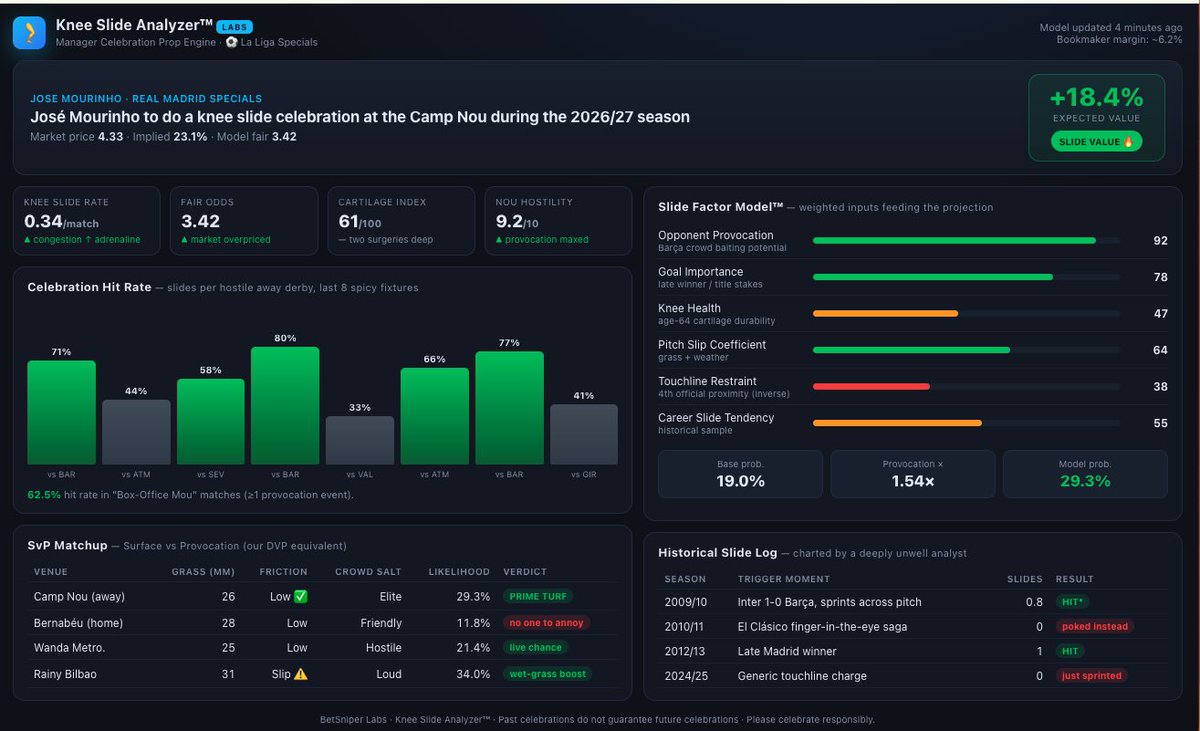Viewport: 1200px width, 731px height.
Task: Click the 'no one to annoy' verdict badge
Action: coord(546,623)
